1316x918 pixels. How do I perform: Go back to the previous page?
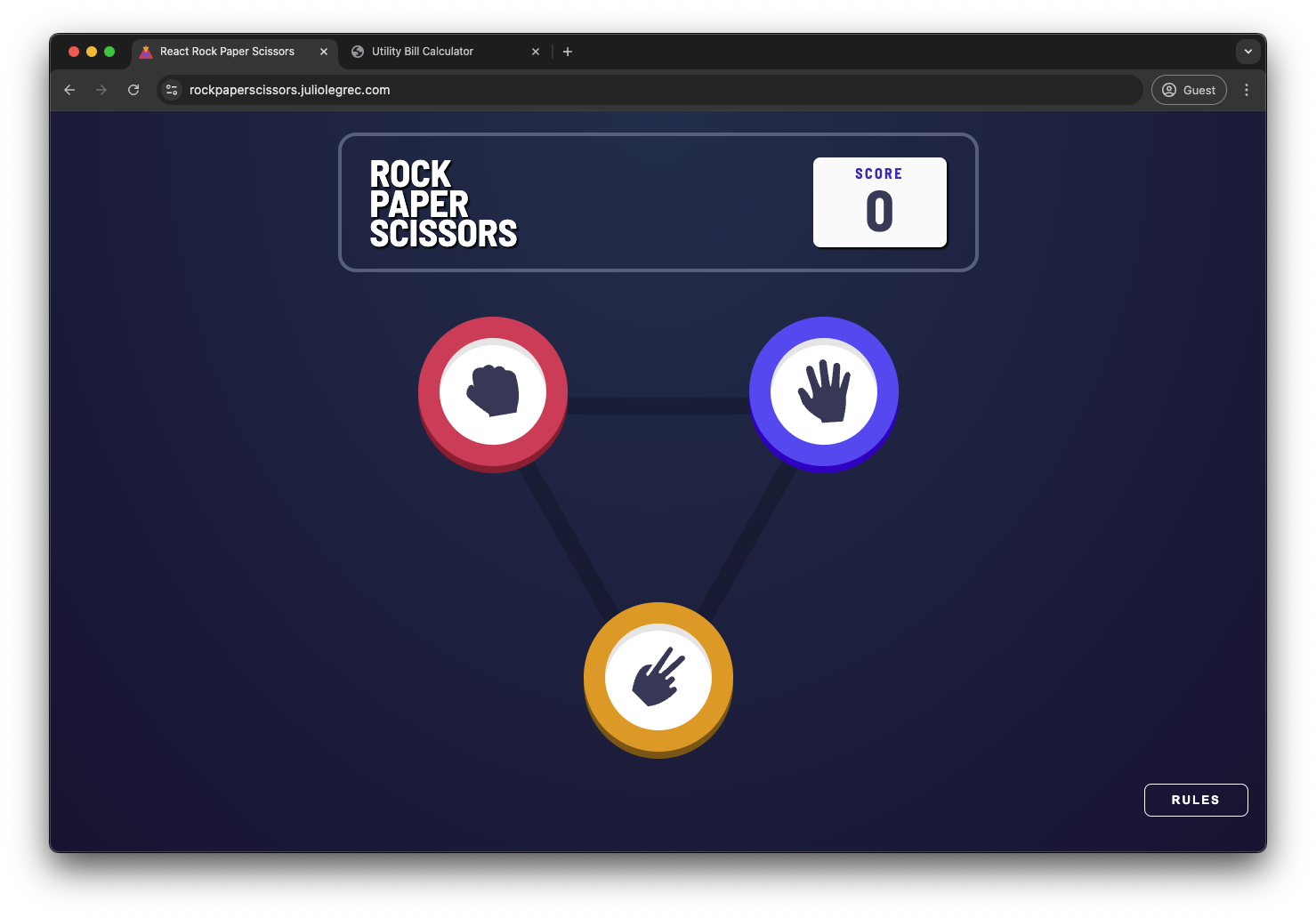click(69, 90)
